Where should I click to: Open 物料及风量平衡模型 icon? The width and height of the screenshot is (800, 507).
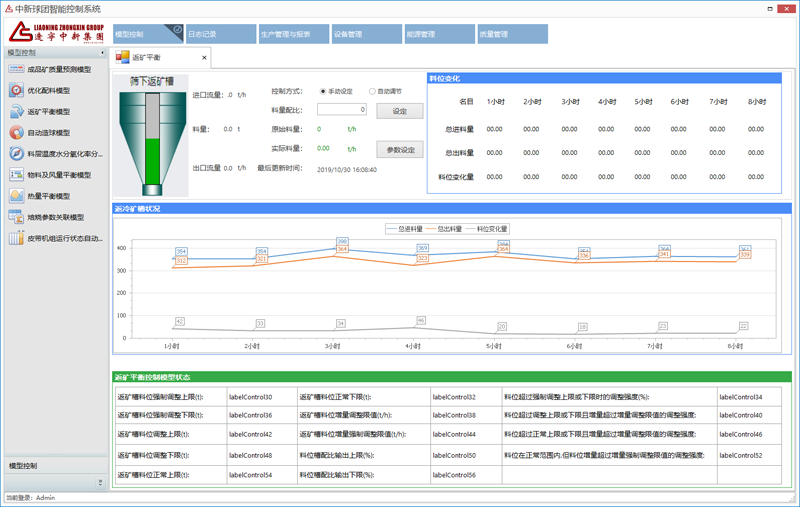pos(16,175)
